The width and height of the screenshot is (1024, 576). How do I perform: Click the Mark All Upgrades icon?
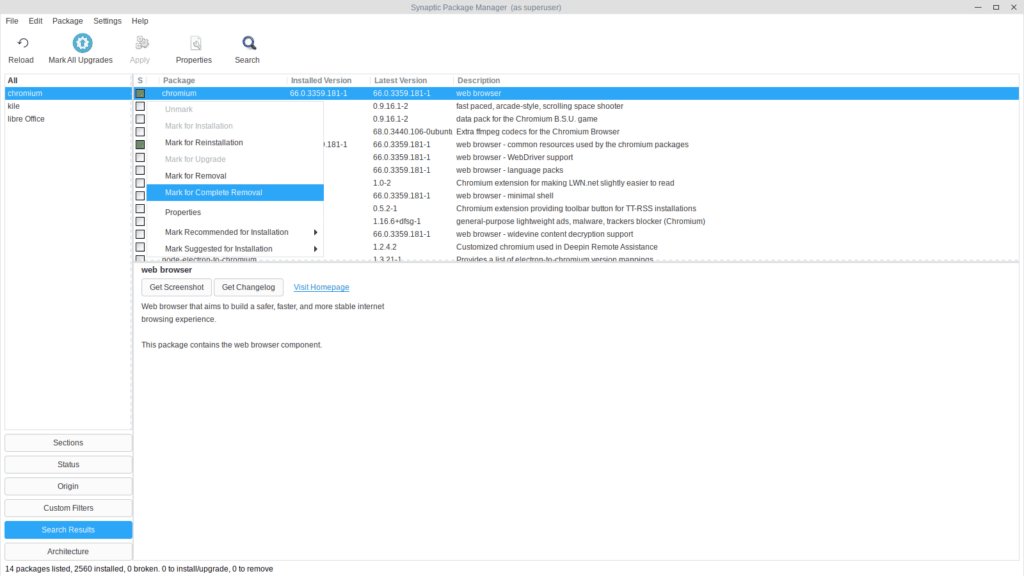pyautogui.click(x=82, y=43)
